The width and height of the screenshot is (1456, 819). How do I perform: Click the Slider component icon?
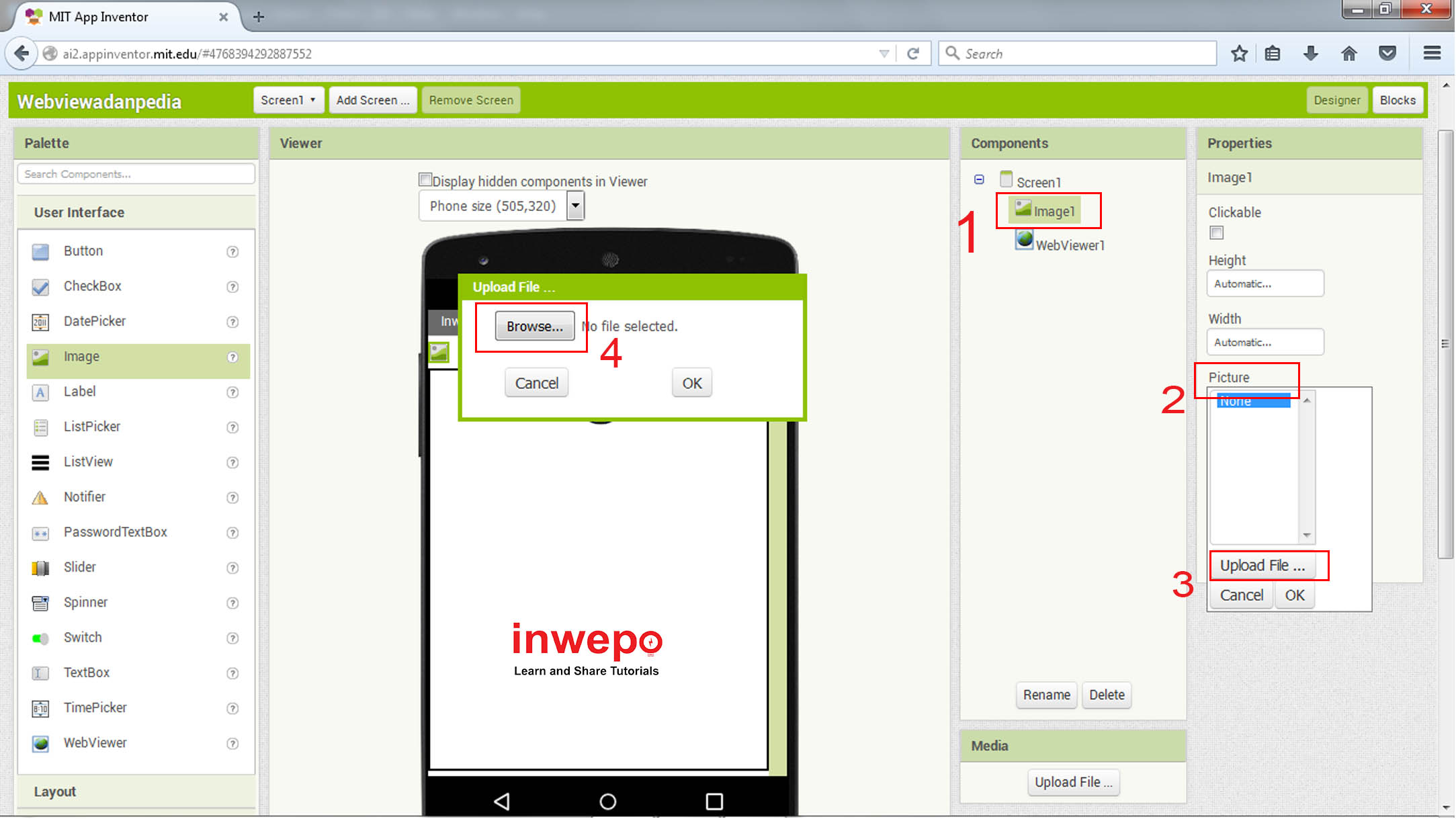[x=40, y=568]
